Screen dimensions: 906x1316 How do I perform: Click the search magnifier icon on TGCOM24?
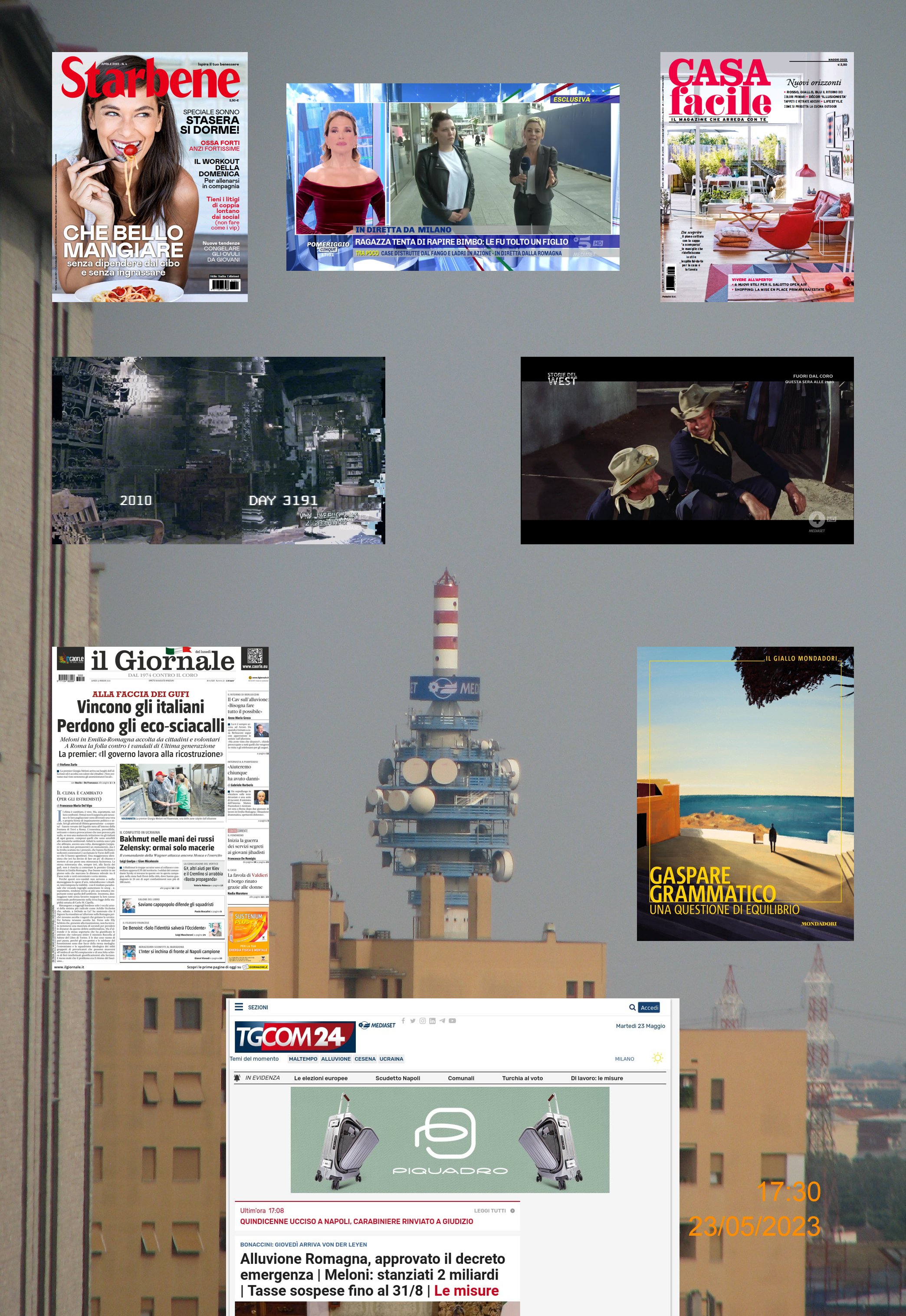[632, 1007]
